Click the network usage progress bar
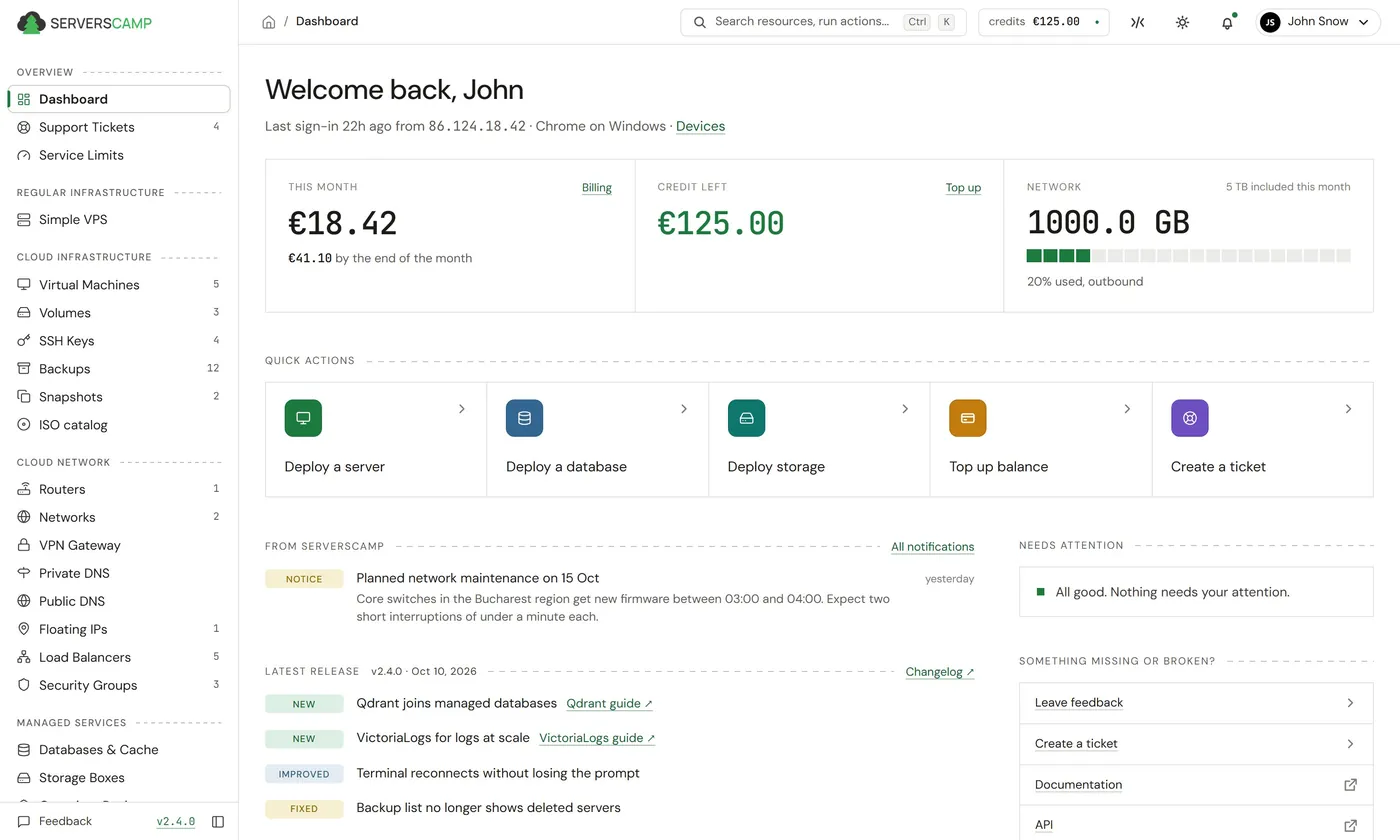 (x=1188, y=256)
